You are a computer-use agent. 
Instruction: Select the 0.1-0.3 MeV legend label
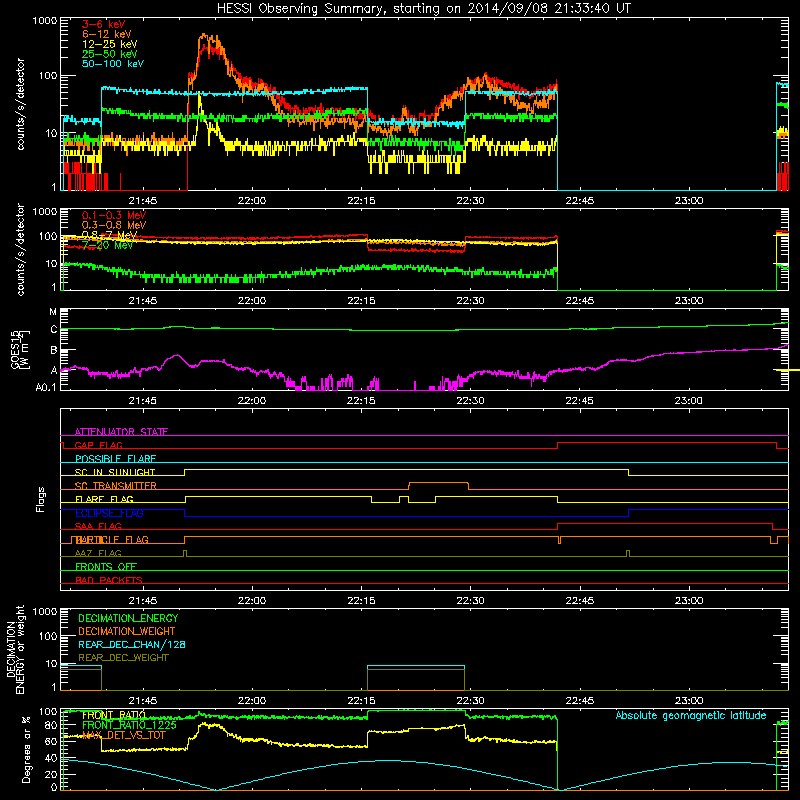pyautogui.click(x=114, y=215)
